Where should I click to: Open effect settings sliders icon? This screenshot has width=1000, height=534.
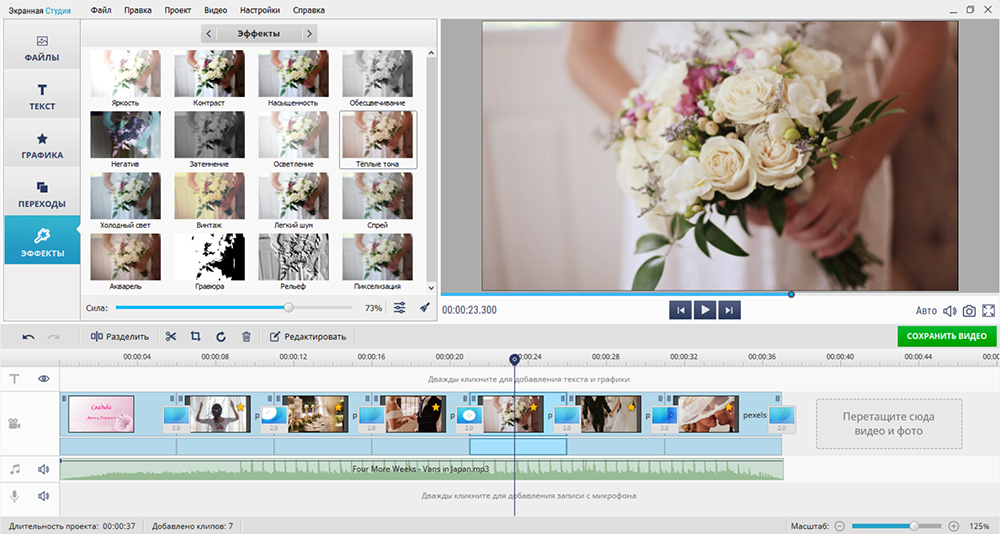coord(400,308)
